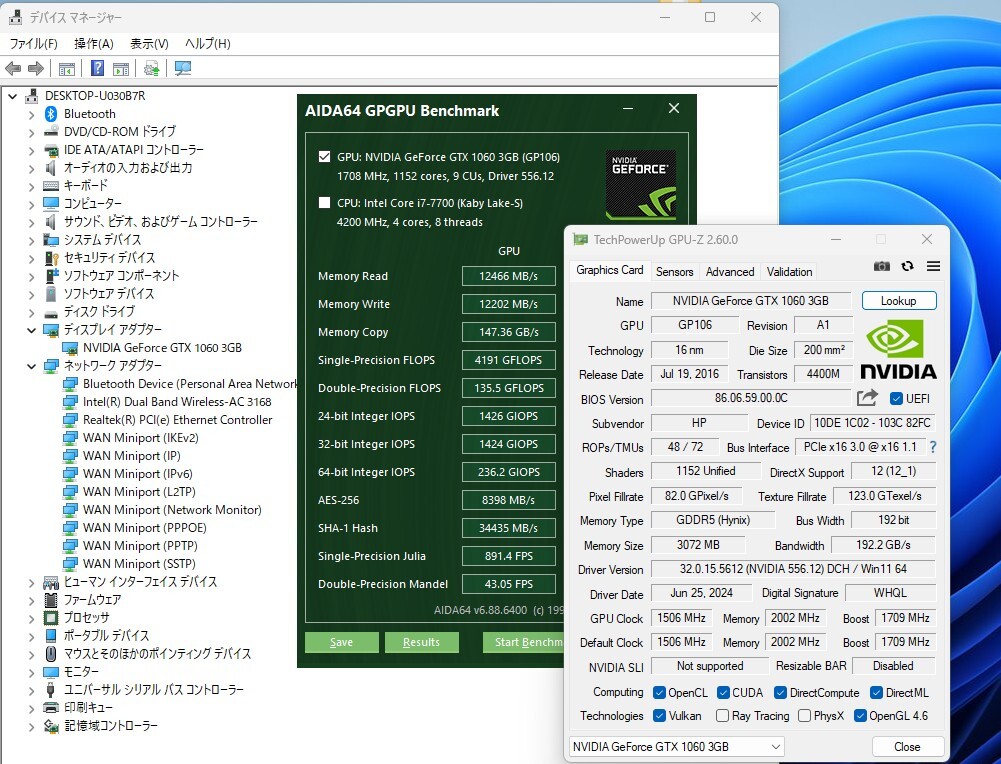
Task: Toggle the Vulkan checkbox
Action: point(659,715)
